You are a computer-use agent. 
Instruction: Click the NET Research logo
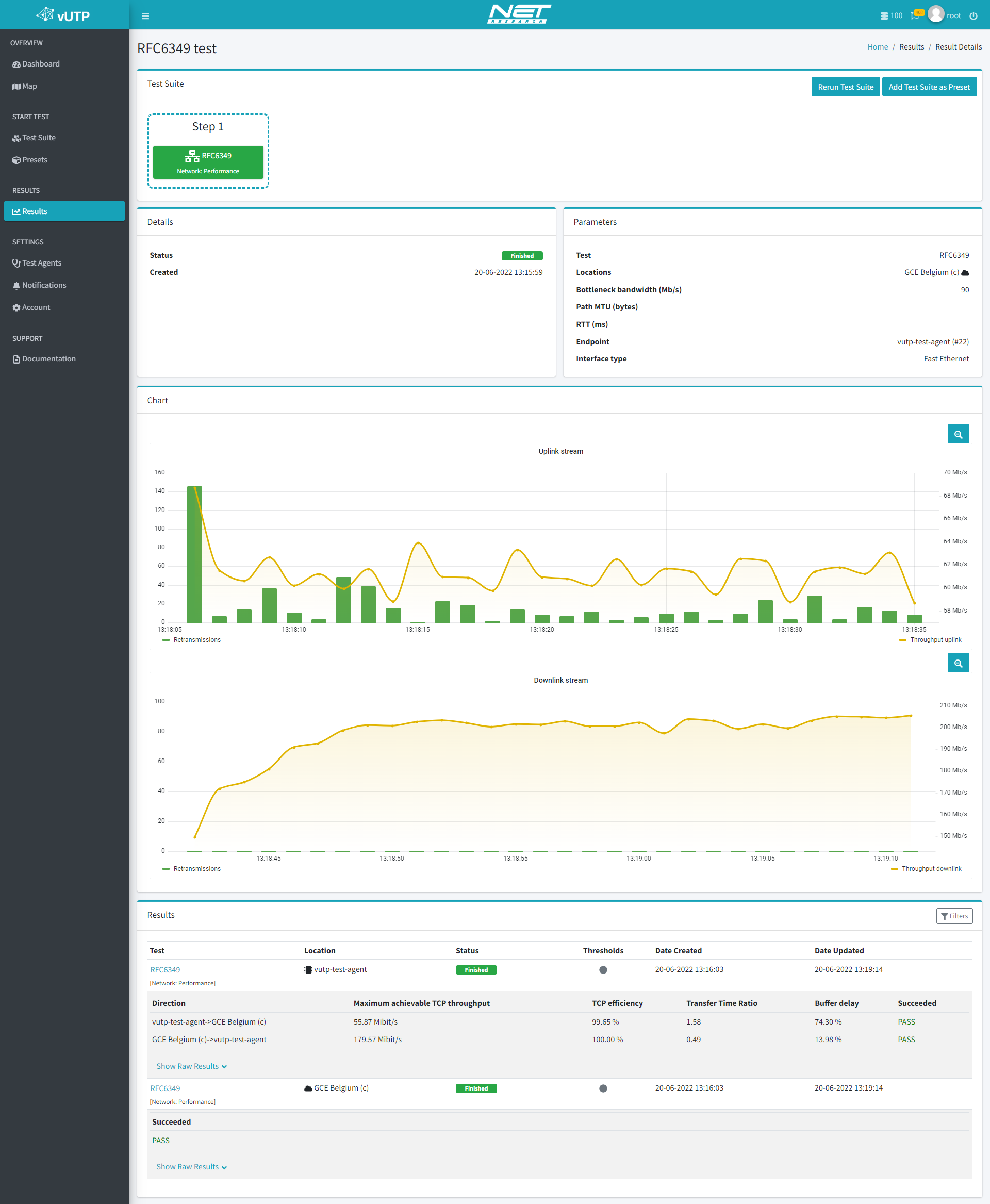[x=519, y=14]
